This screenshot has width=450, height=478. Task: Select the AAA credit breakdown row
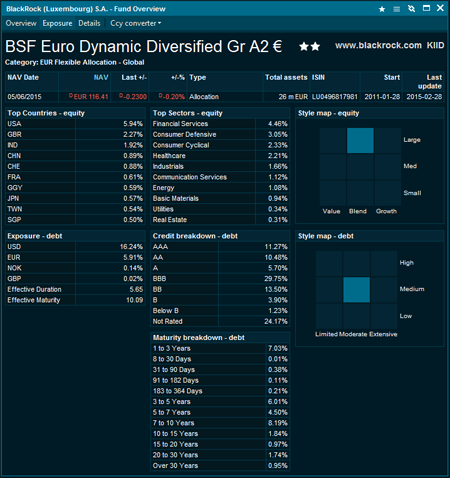pyautogui.click(x=220, y=247)
